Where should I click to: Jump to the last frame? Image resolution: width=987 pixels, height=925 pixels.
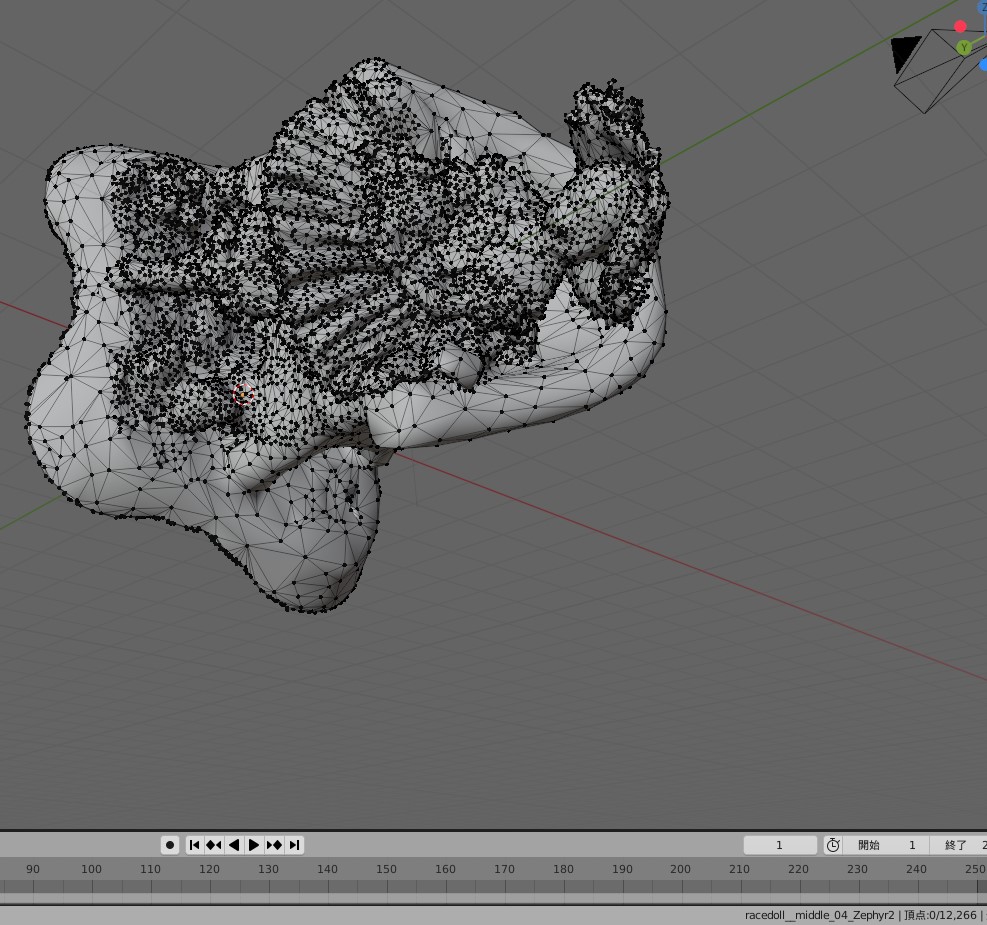(x=294, y=845)
